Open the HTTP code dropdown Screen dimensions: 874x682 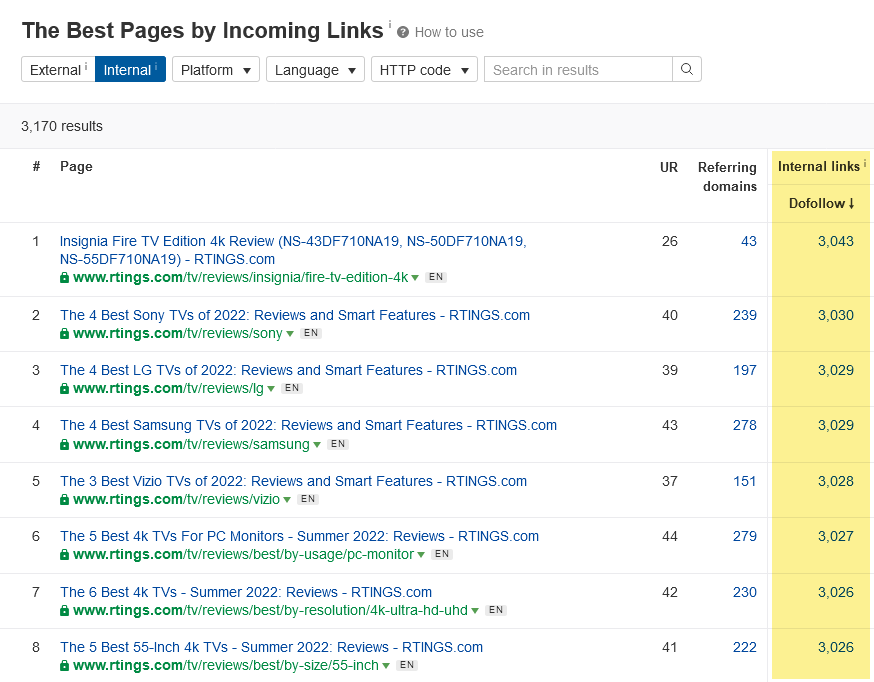(424, 70)
